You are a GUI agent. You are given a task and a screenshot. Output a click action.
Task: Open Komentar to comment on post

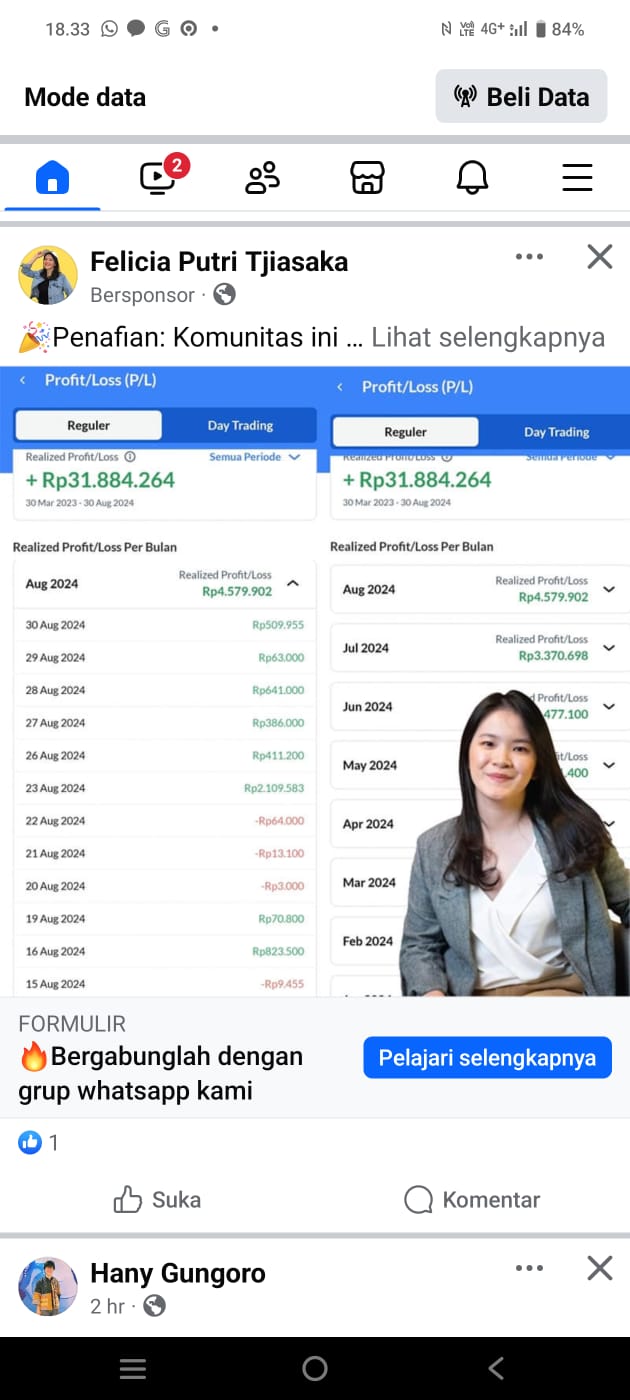(x=472, y=1200)
